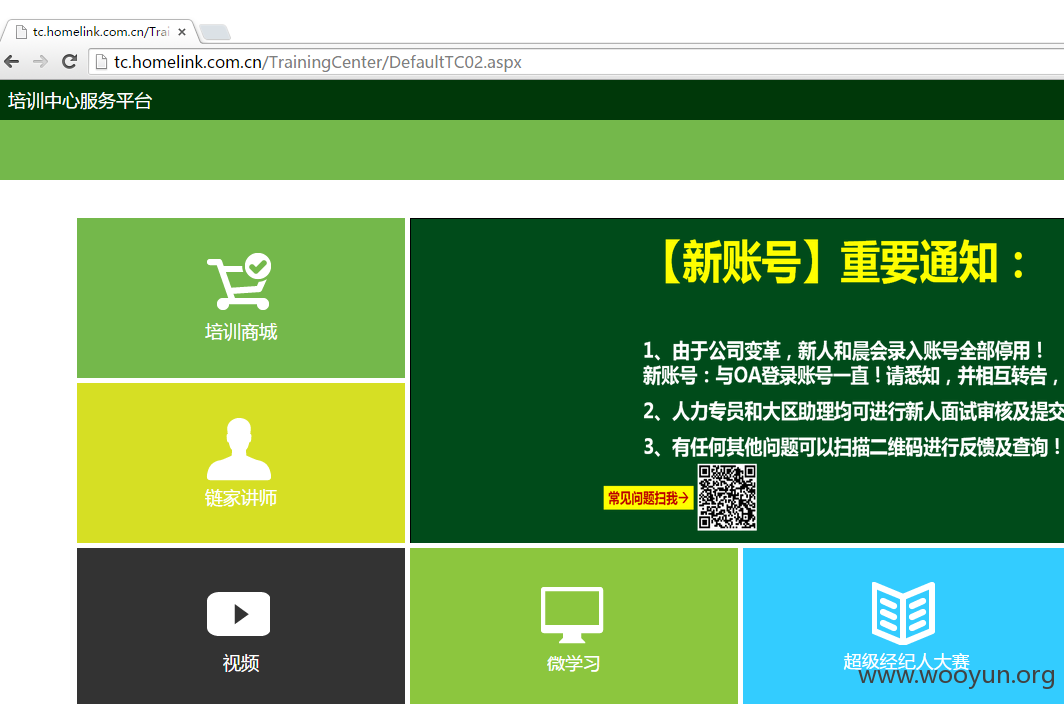This screenshot has height=704, width=1064.
Task: Close the tc.homelink.com.cn tab
Action: [x=182, y=32]
